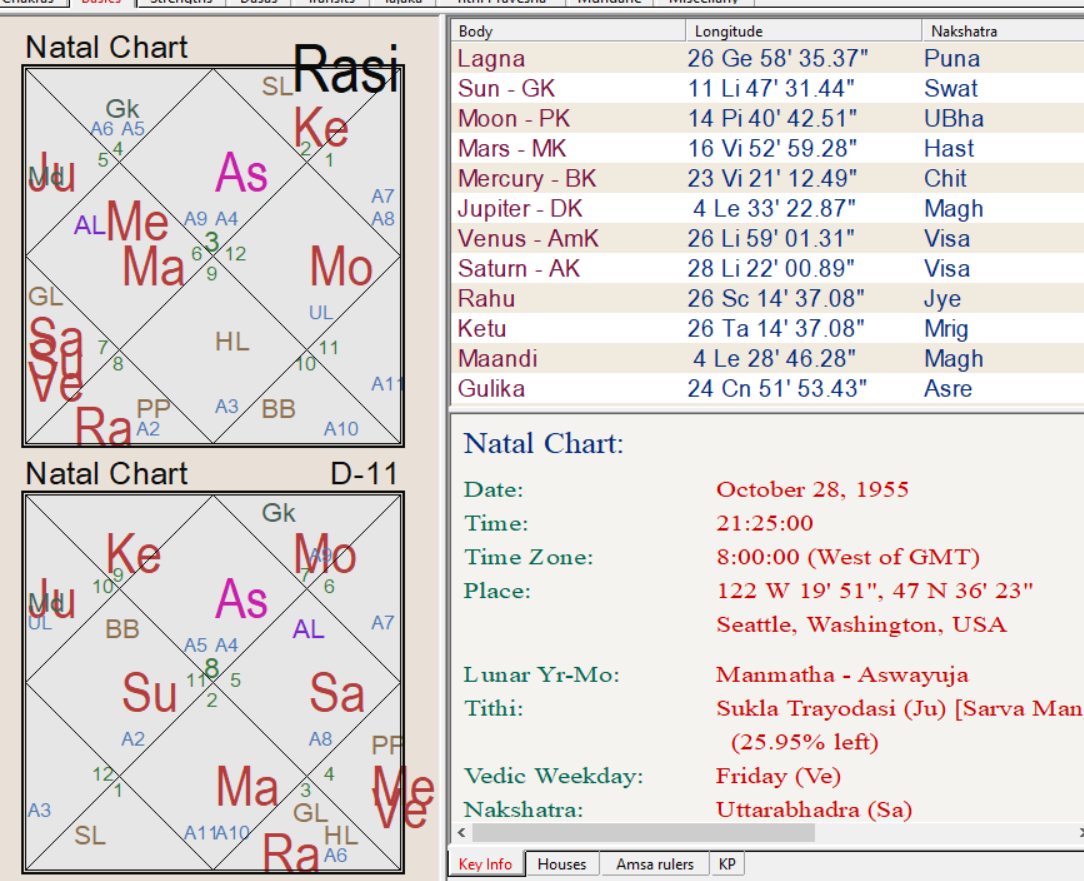The height and width of the screenshot is (881, 1084).
Task: Click Sun longitude 11 Li 47' 31.44"
Action: 771,89
